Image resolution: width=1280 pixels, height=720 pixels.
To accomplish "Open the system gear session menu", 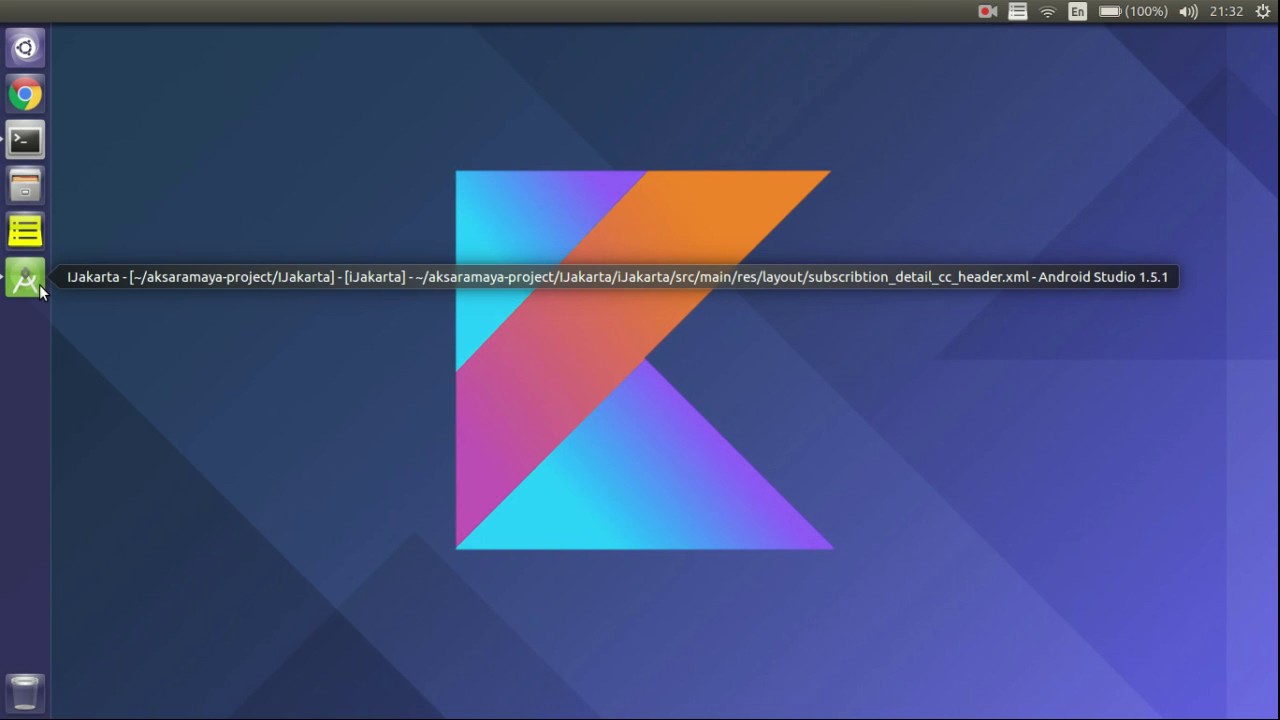I will pos(1263,12).
